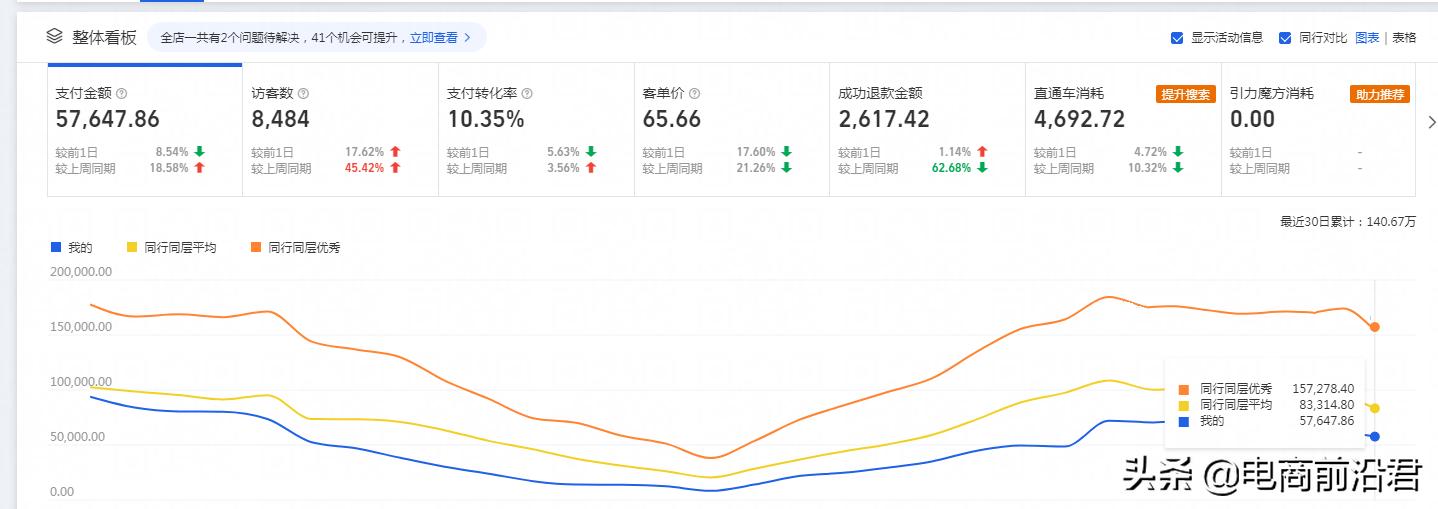This screenshot has width=1438, height=509.
Task: Click the help icon next to 客单价
Action: 694,93
